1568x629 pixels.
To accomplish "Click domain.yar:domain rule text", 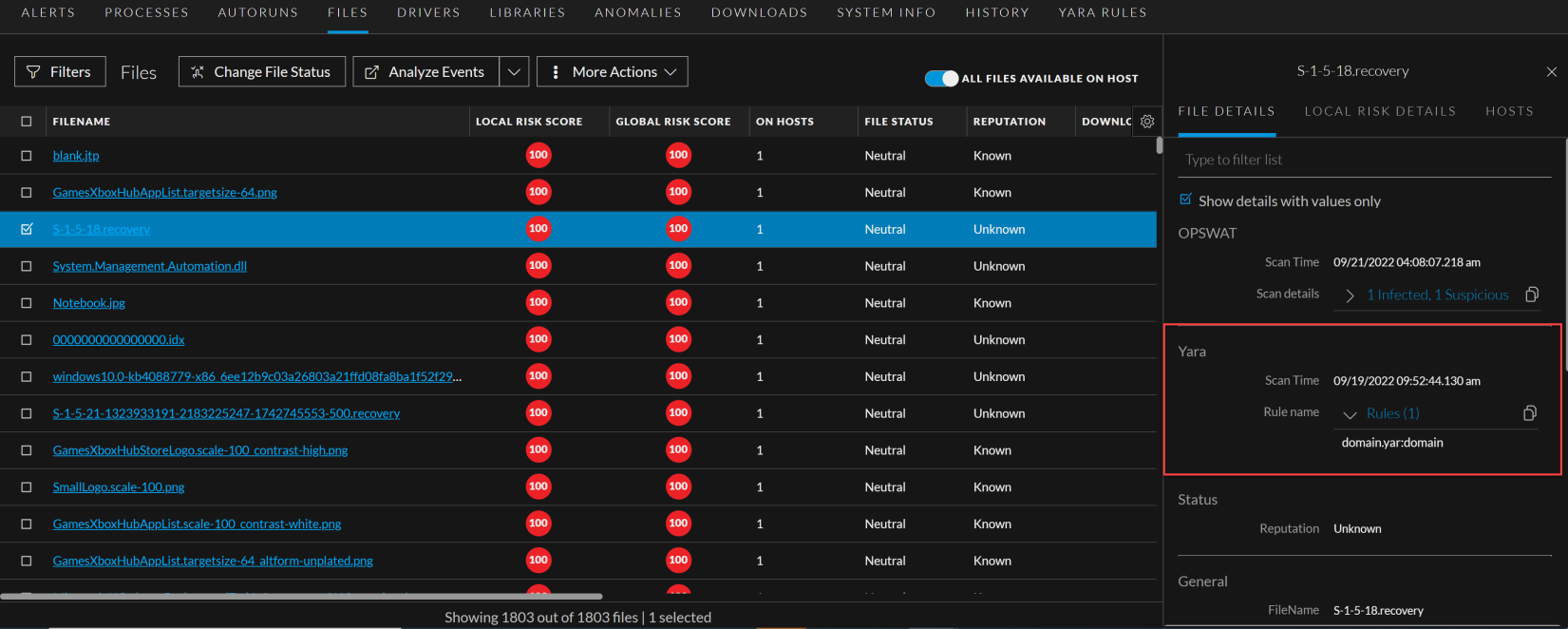I will [x=1392, y=443].
